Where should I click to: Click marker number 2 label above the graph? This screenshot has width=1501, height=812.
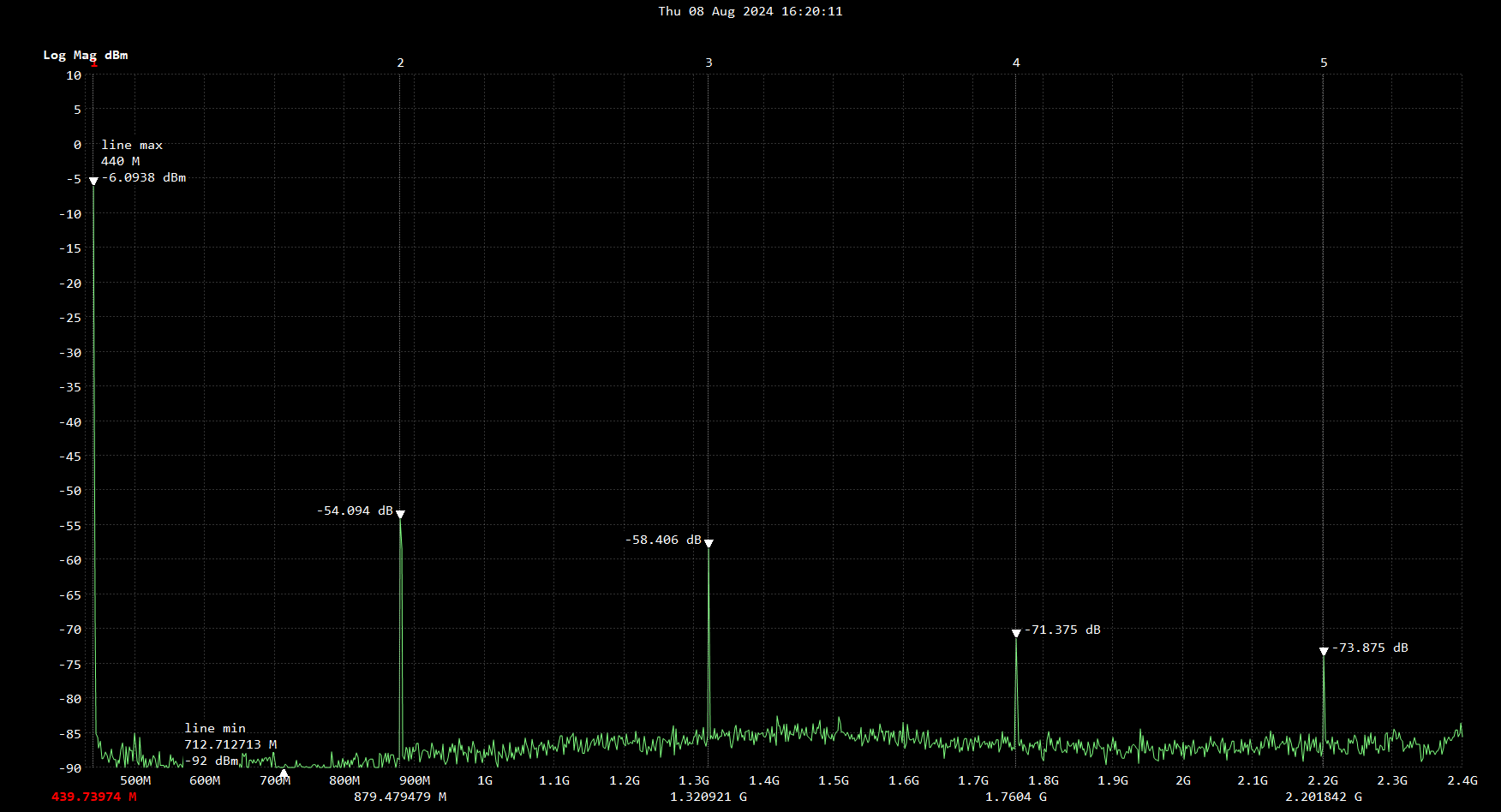tap(400, 63)
